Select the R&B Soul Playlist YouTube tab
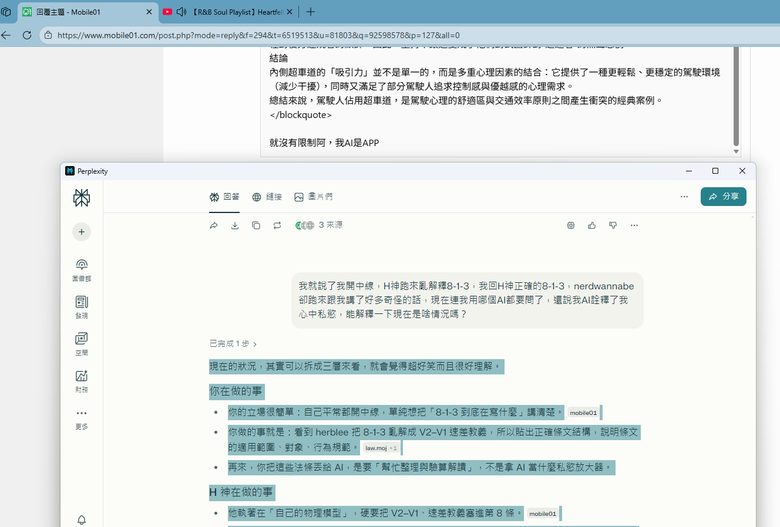 click(229, 12)
